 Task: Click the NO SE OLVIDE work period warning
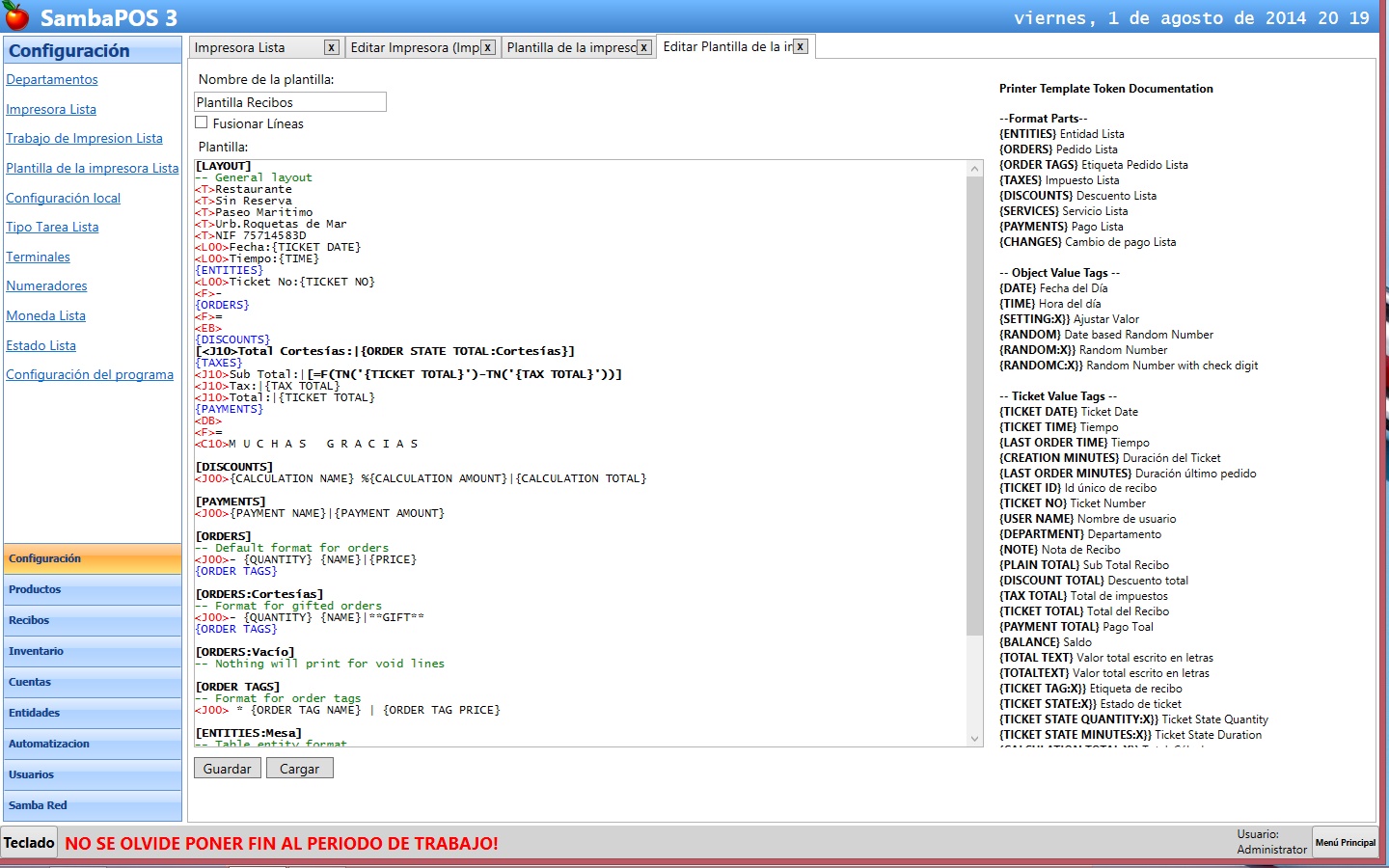click(x=282, y=843)
